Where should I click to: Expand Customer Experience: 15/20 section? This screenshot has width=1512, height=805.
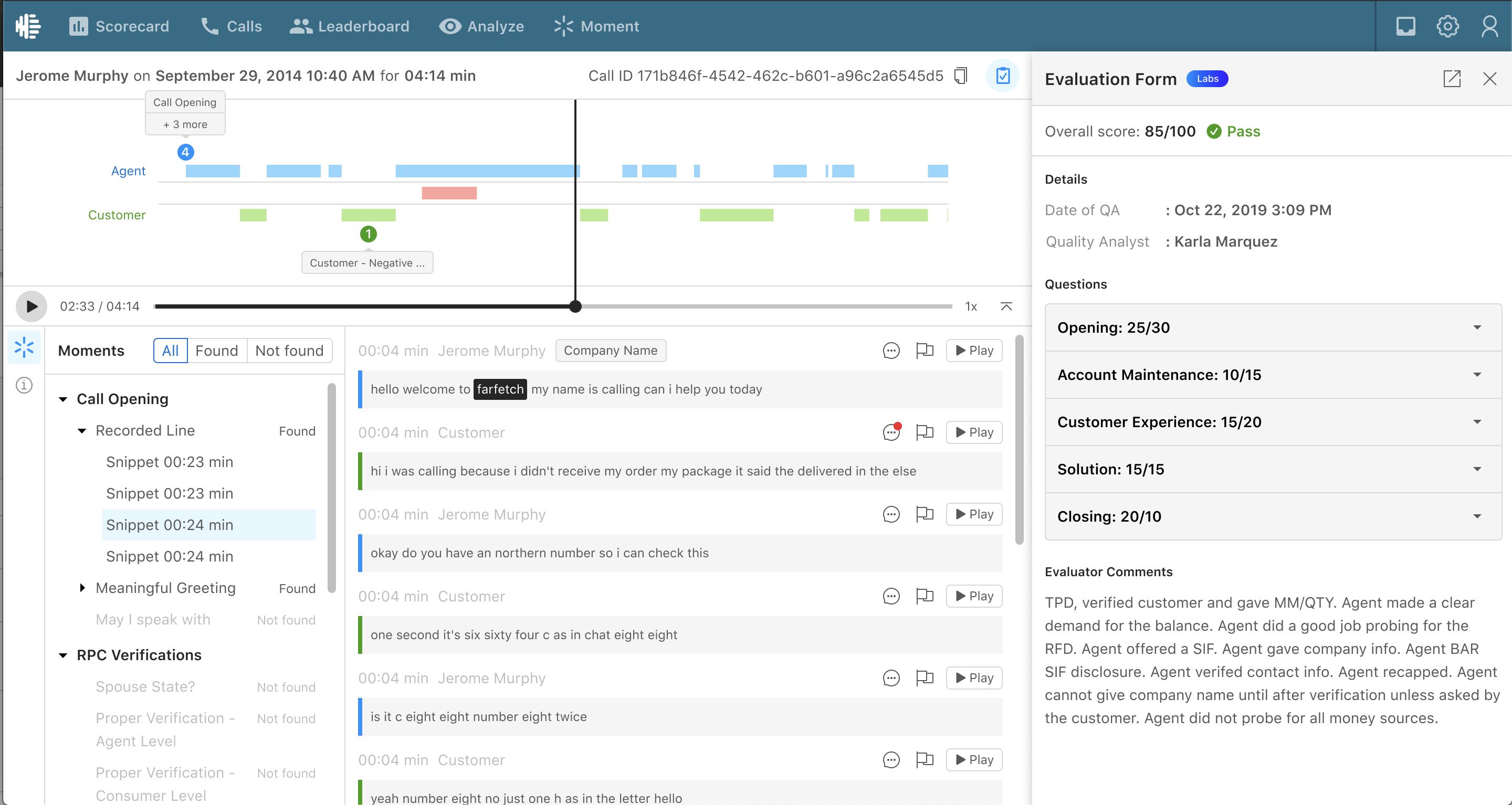coord(1273,422)
